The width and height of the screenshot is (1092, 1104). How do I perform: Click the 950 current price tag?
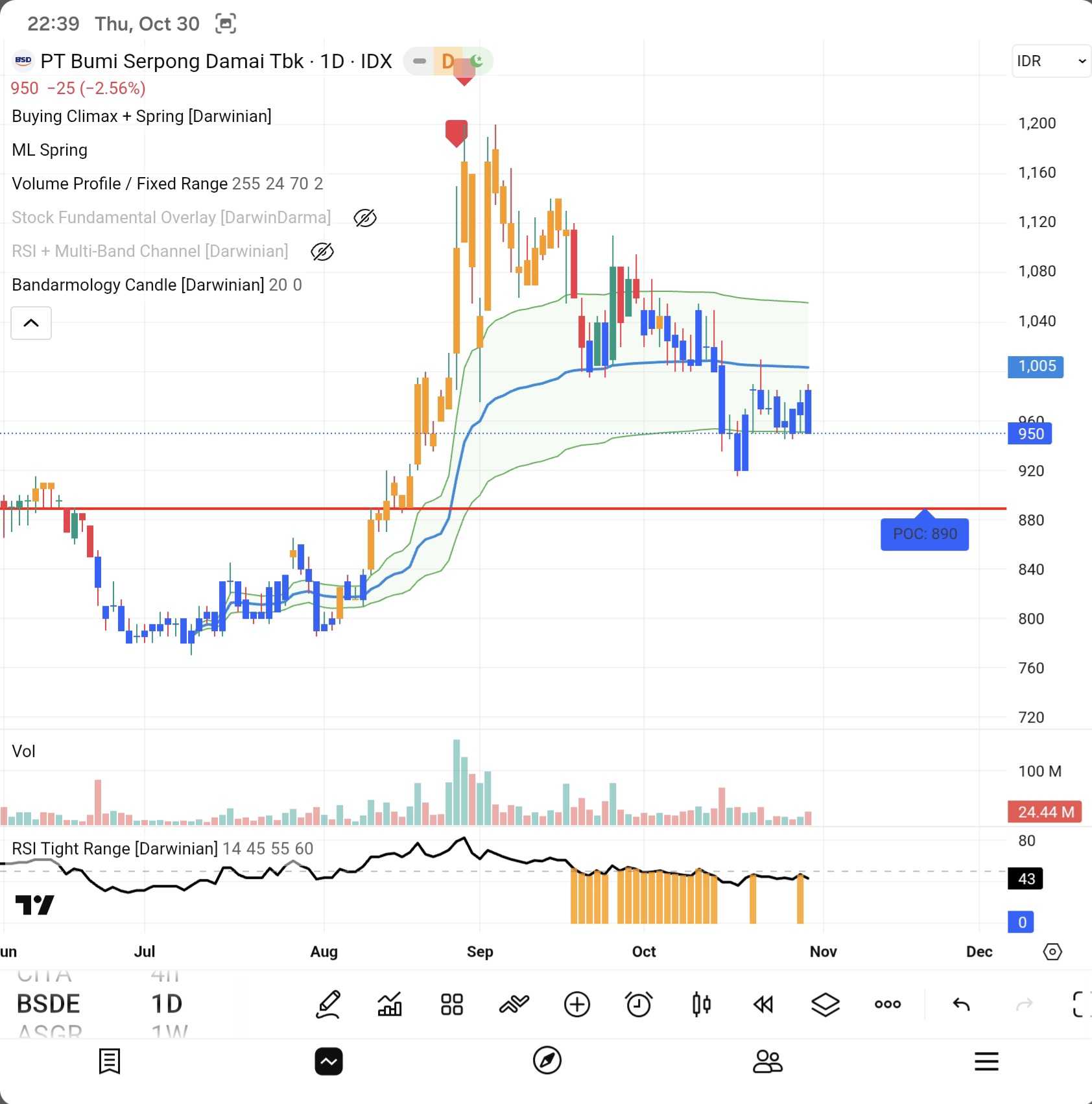(x=1030, y=433)
